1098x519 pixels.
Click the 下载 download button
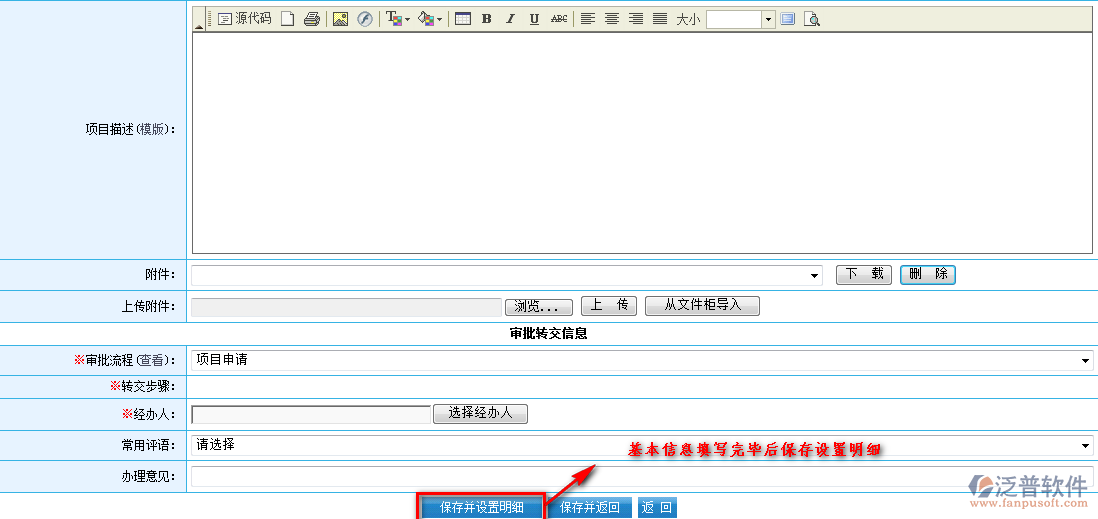tap(864, 275)
